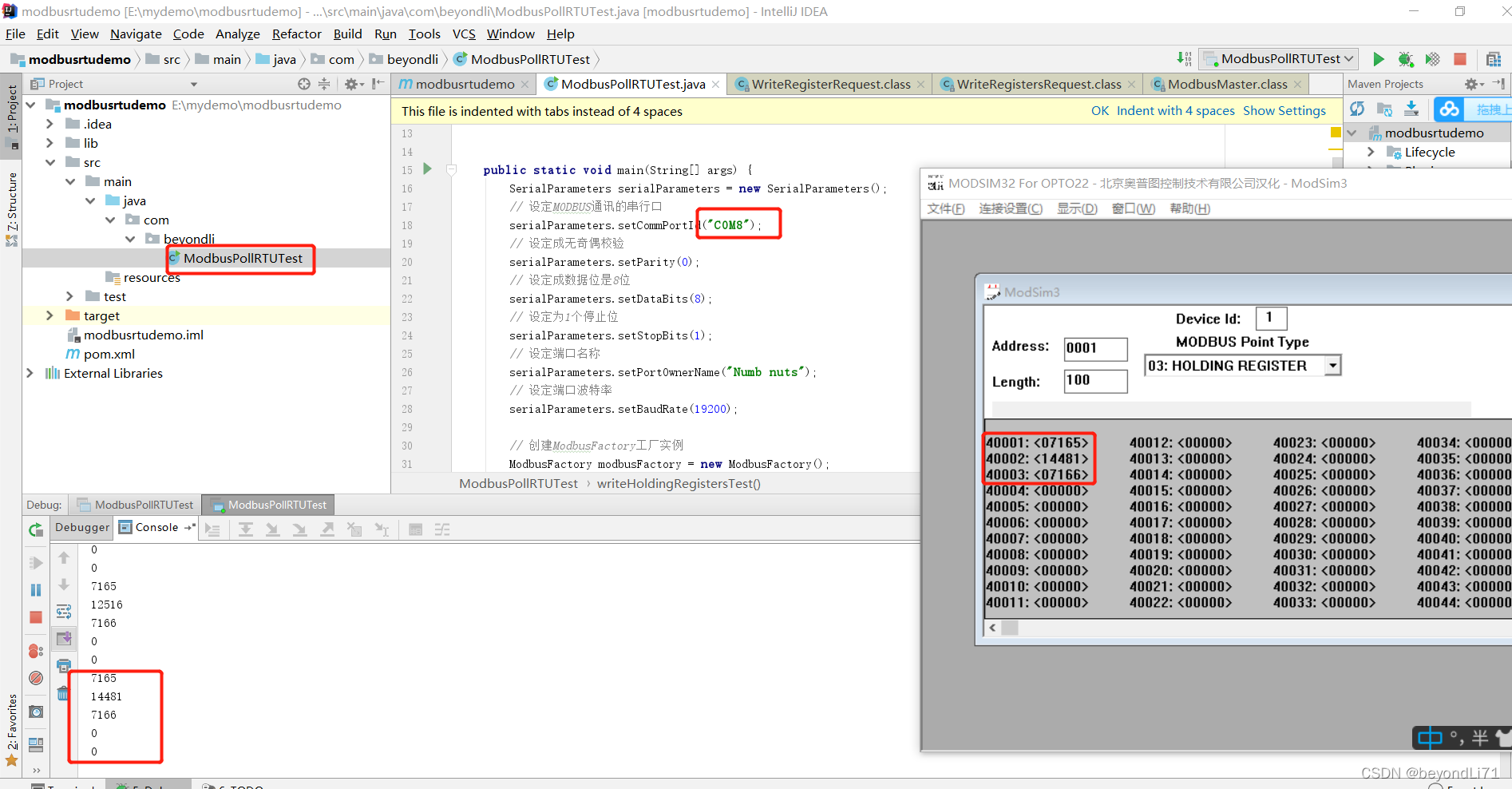
Task: Print console output with printer icon
Action: coord(64,665)
